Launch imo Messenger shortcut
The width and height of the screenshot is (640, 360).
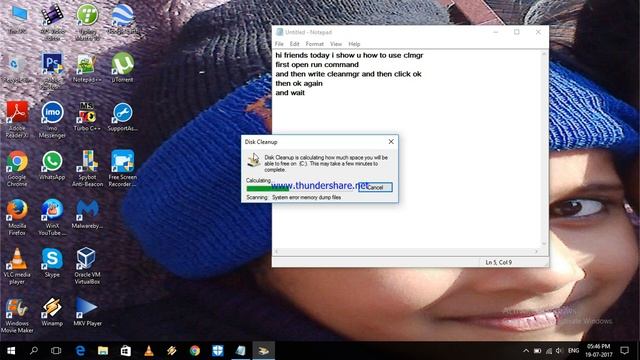tap(52, 119)
